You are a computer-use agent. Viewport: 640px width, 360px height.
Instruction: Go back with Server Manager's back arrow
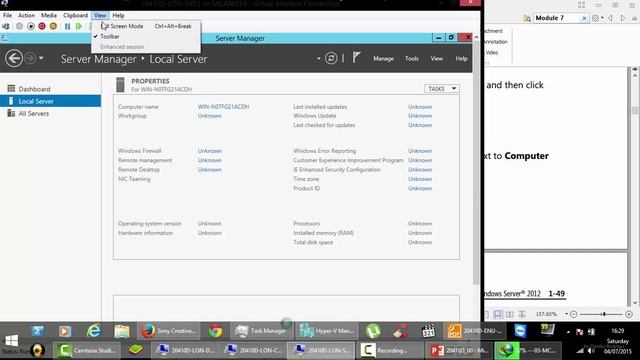(x=14, y=58)
